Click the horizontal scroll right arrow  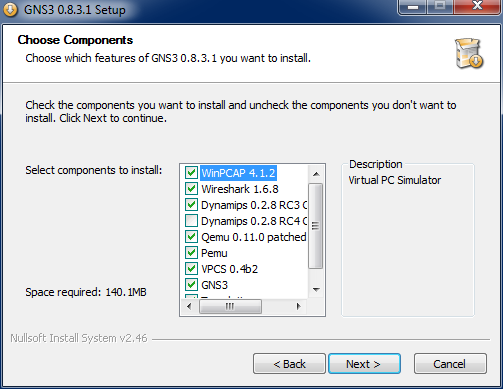pyautogui.click(x=299, y=306)
